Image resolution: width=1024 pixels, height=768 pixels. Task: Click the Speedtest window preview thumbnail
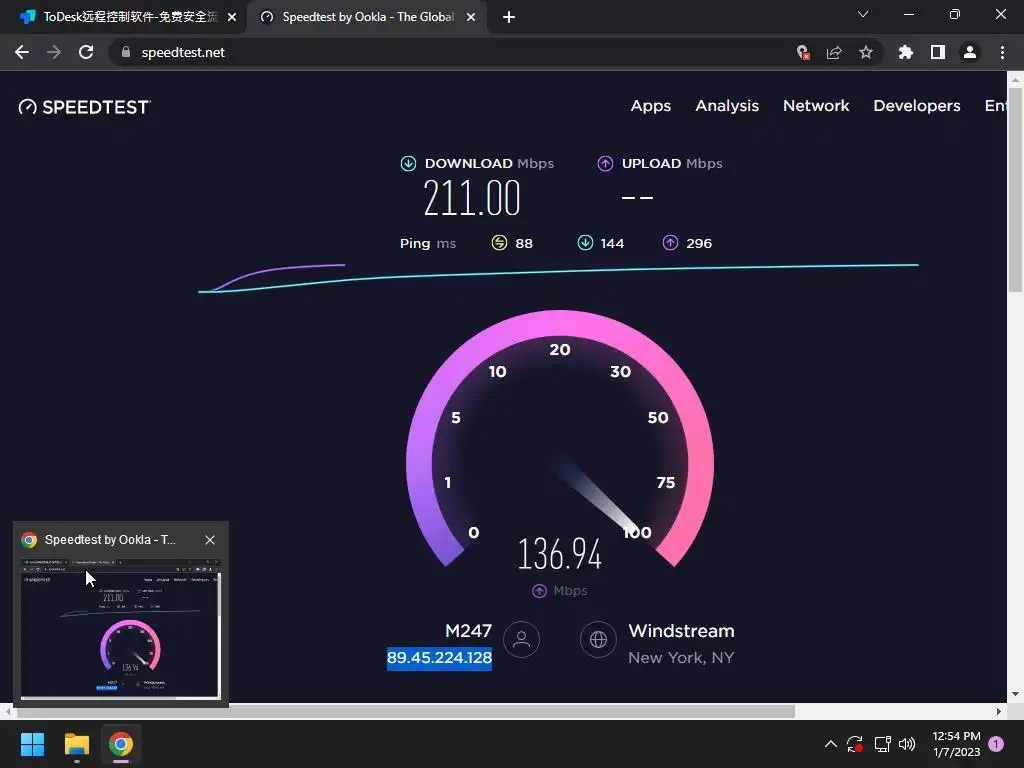121,628
